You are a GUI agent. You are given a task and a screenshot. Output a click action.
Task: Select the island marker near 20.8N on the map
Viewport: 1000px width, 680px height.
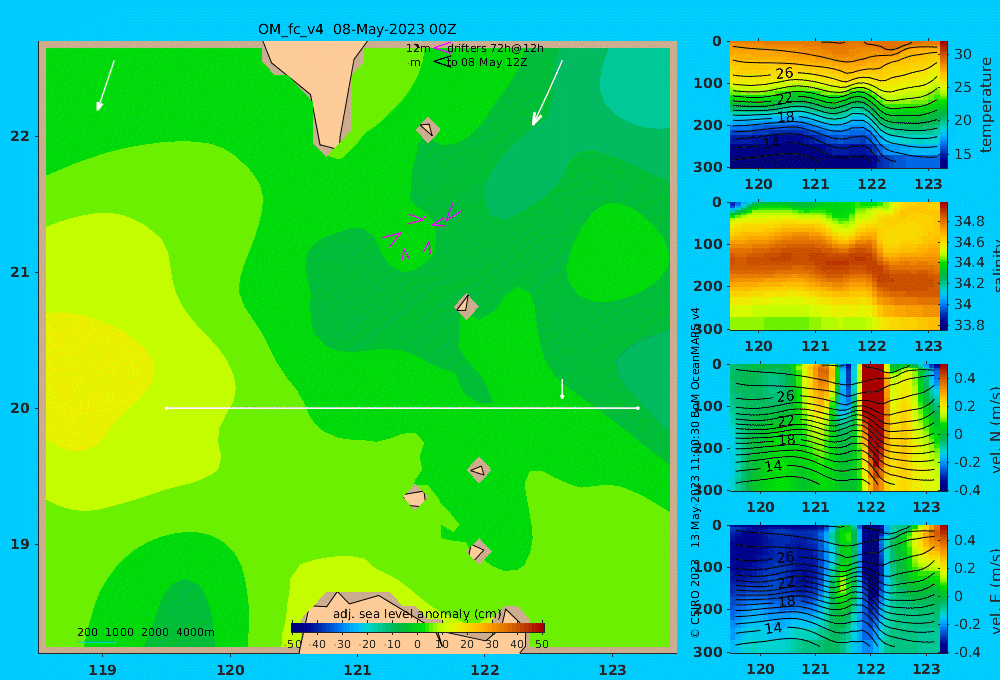[x=466, y=306]
